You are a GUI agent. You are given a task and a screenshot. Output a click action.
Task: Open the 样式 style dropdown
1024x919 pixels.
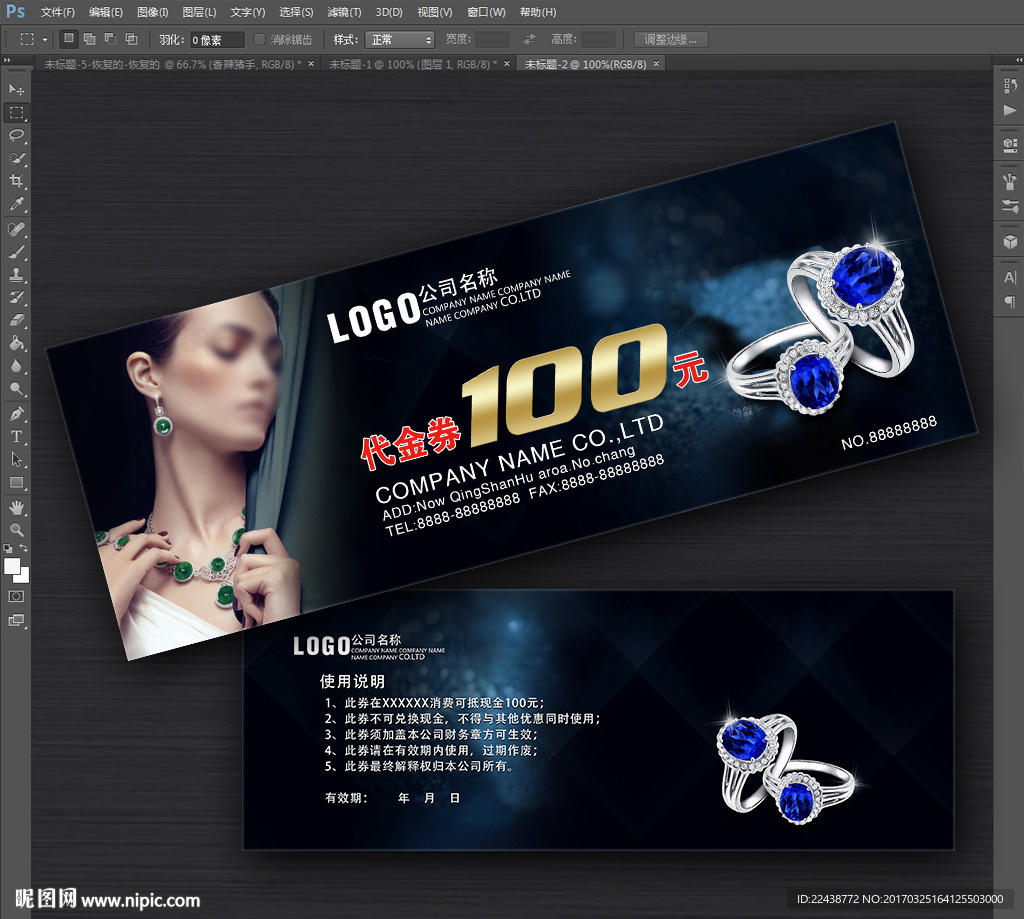399,40
